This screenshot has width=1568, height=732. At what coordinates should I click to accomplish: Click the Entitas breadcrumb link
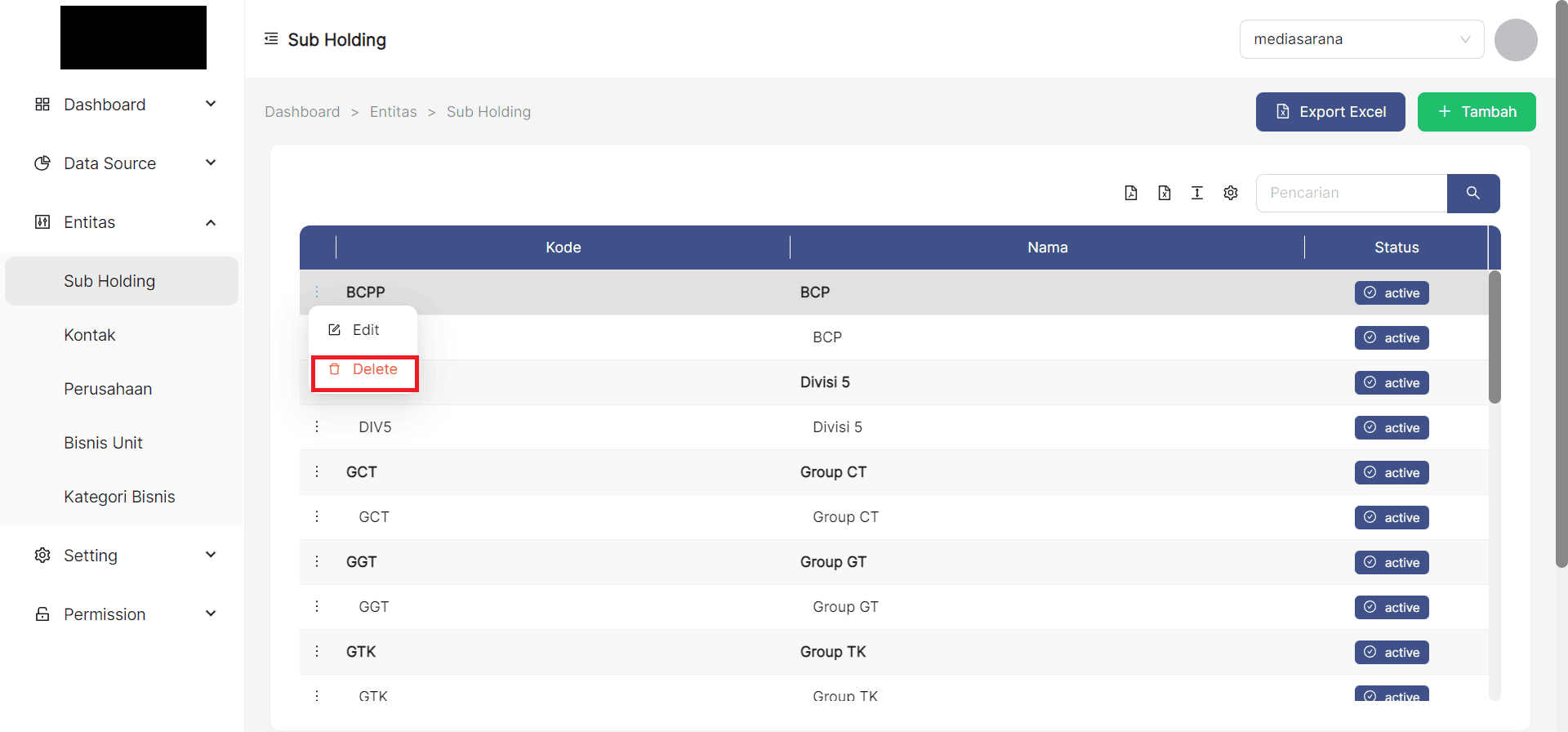click(x=393, y=112)
